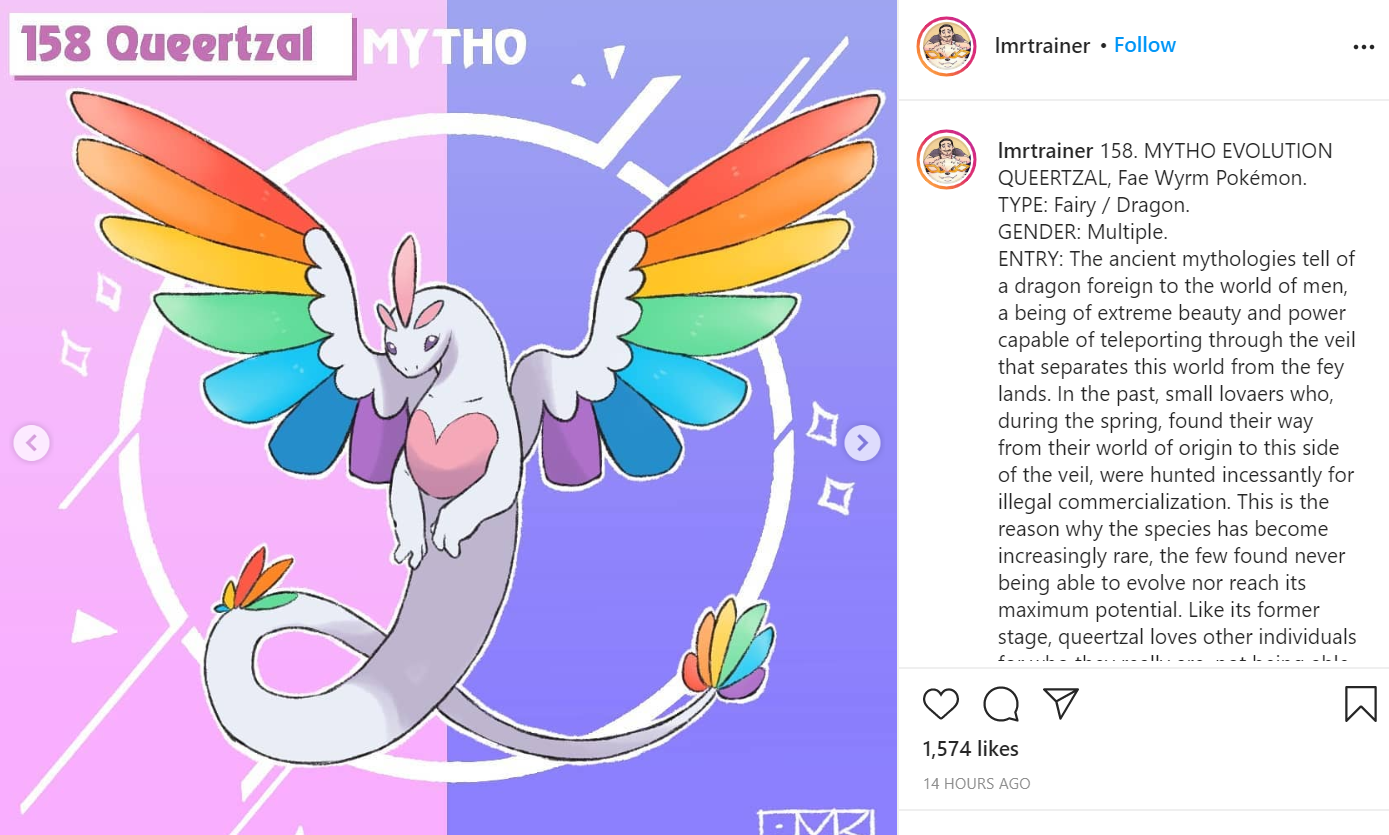
Task: Click lmrtrainer avatar in post header
Action: pos(946,46)
